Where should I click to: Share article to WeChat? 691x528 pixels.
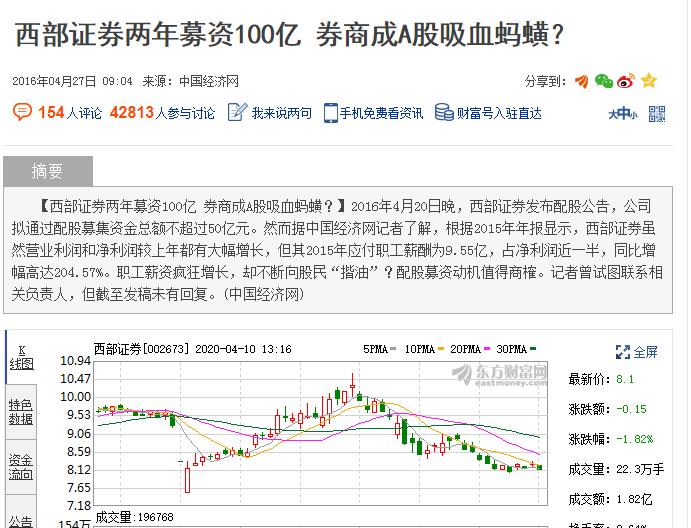click(603, 81)
